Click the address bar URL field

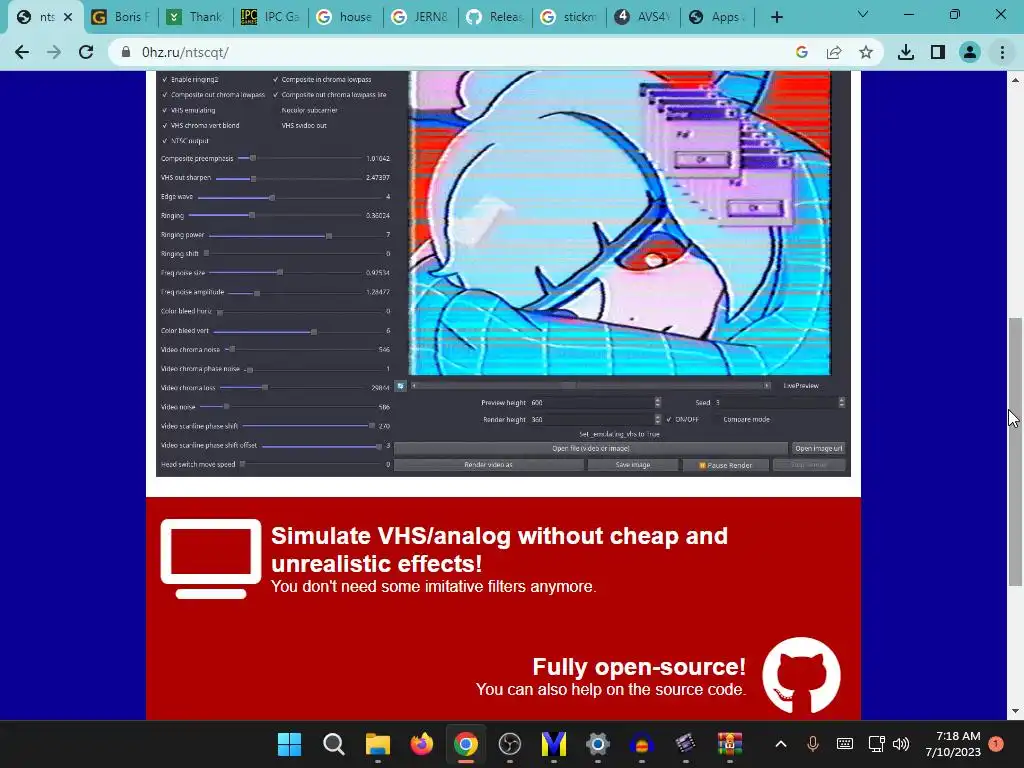[457, 52]
